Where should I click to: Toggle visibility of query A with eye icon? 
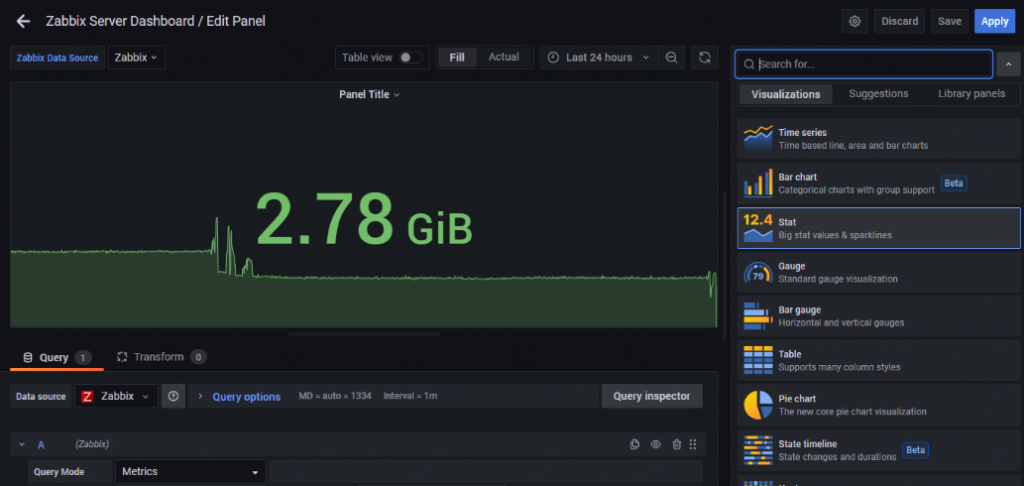(656, 444)
